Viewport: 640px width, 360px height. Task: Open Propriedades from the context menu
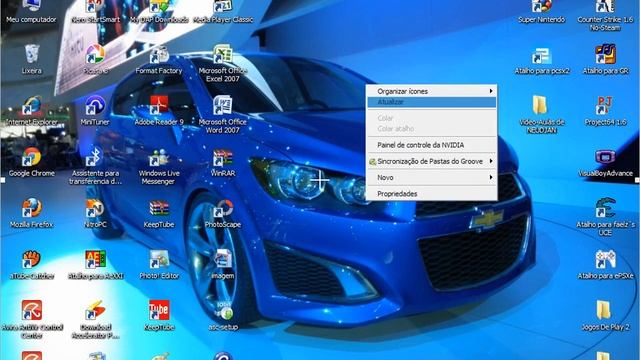pos(431,194)
